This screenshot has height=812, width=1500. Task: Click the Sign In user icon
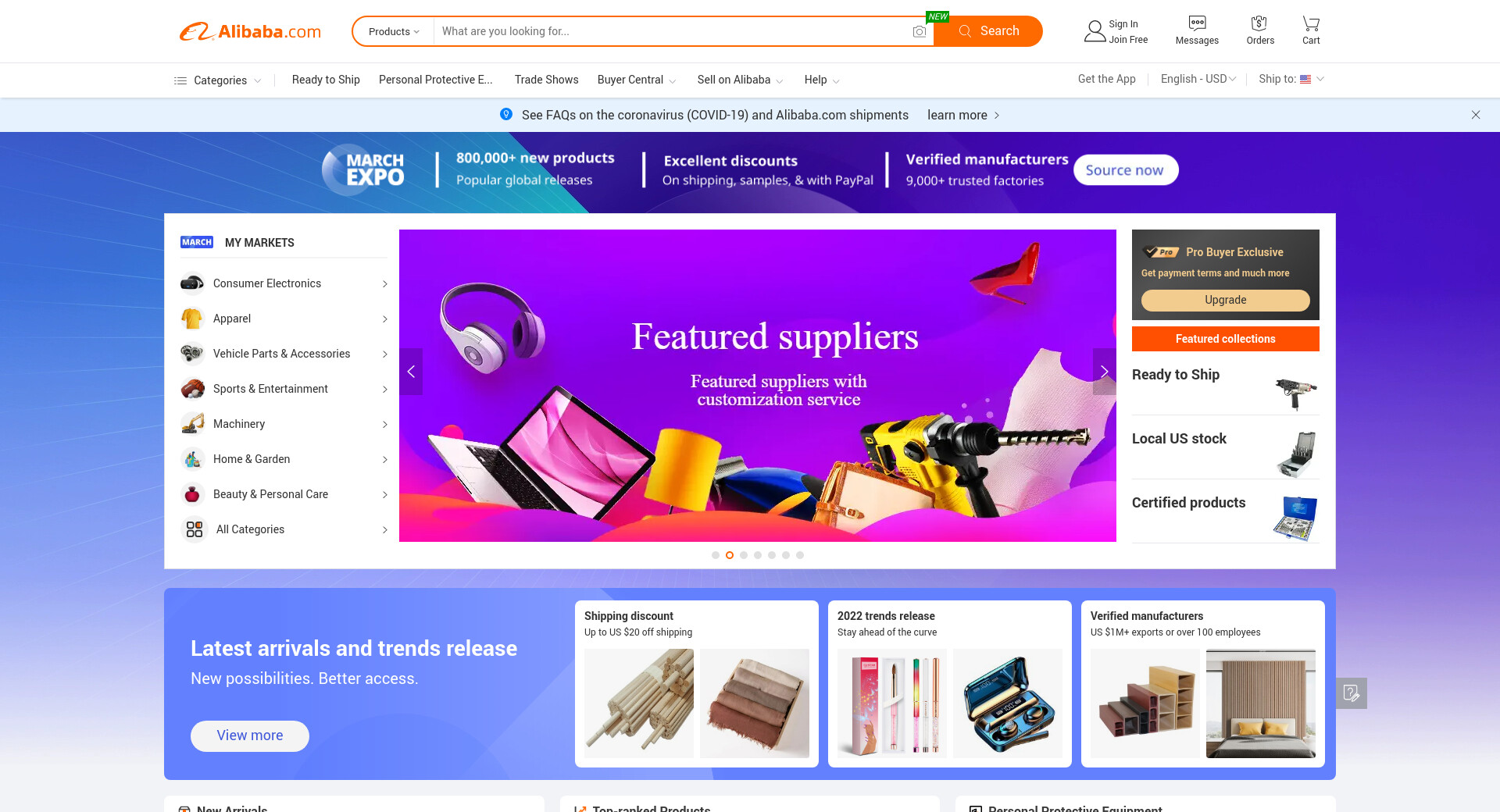click(x=1095, y=31)
